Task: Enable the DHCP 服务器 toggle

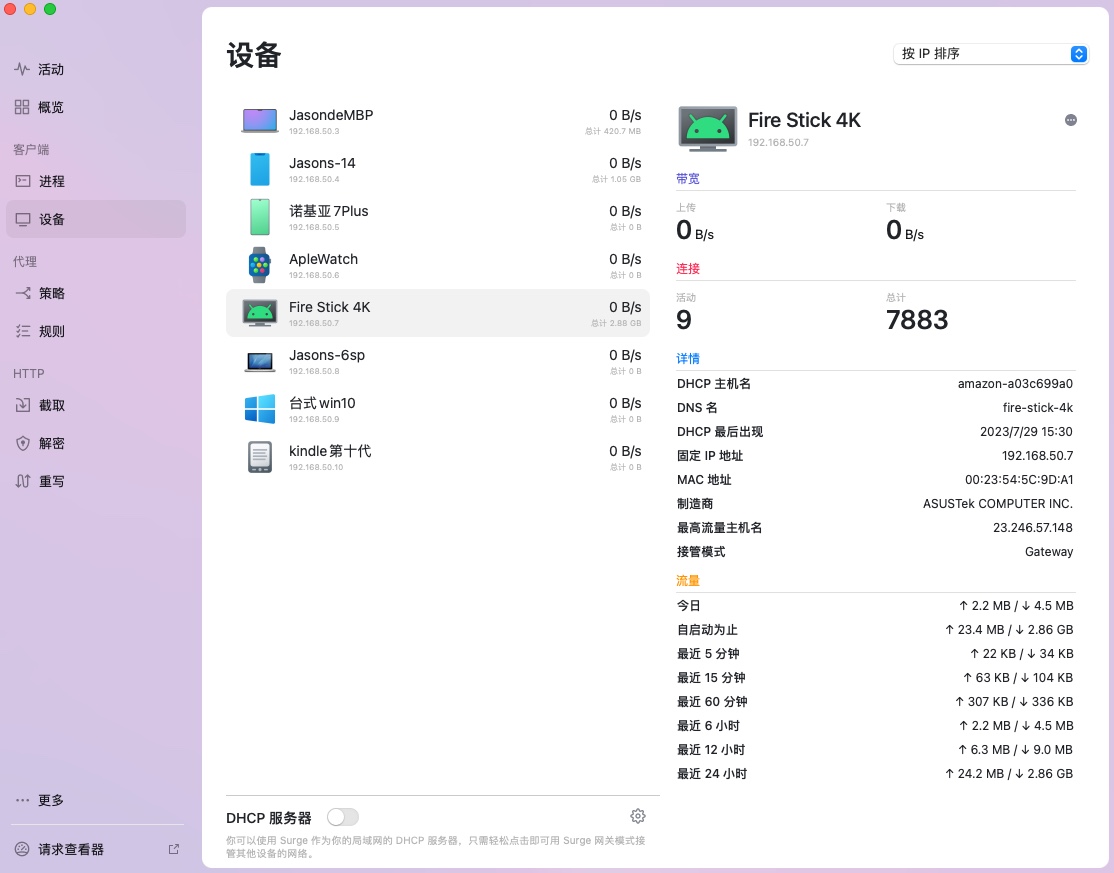Action: [343, 816]
